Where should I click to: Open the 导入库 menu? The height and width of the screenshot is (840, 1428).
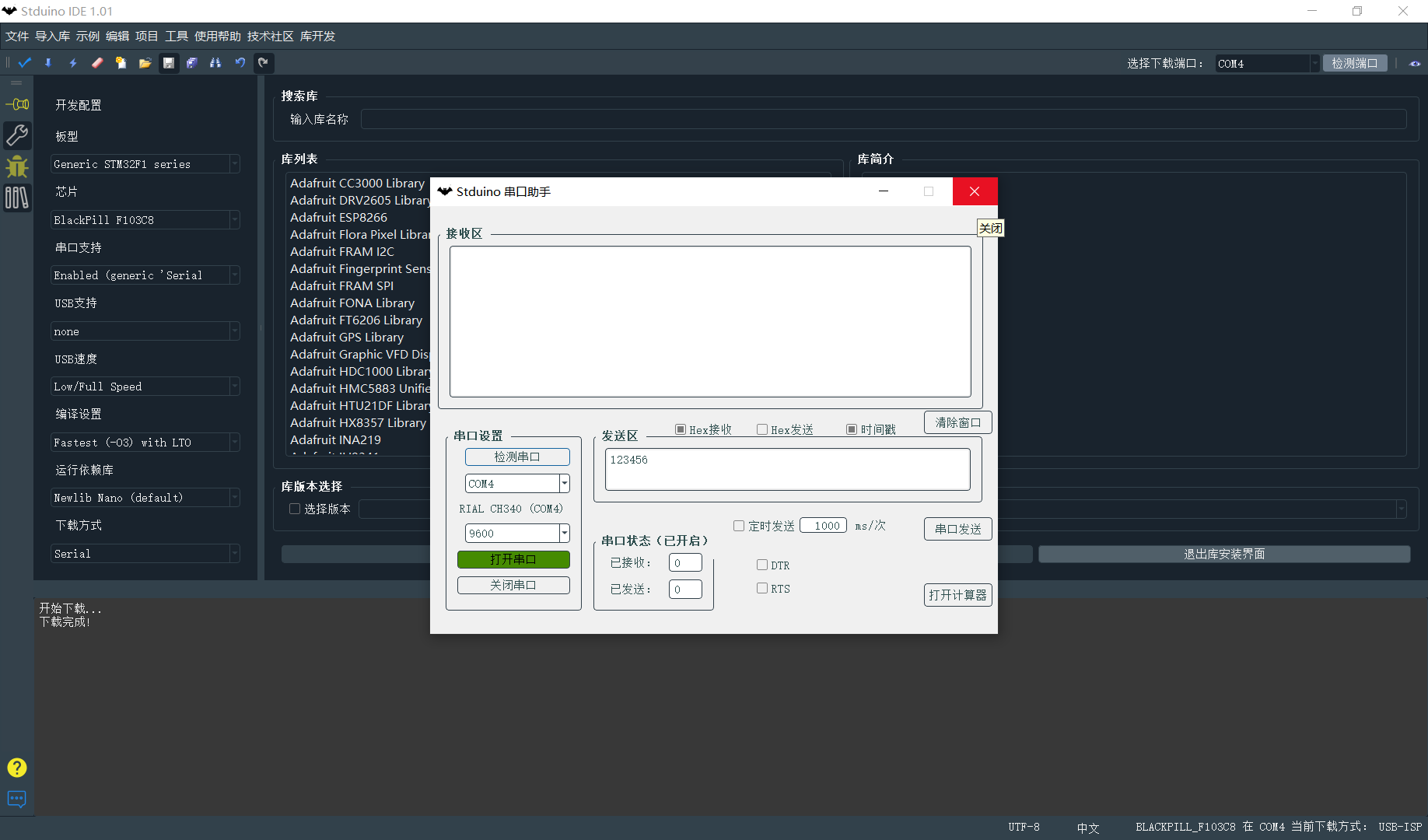pos(52,37)
